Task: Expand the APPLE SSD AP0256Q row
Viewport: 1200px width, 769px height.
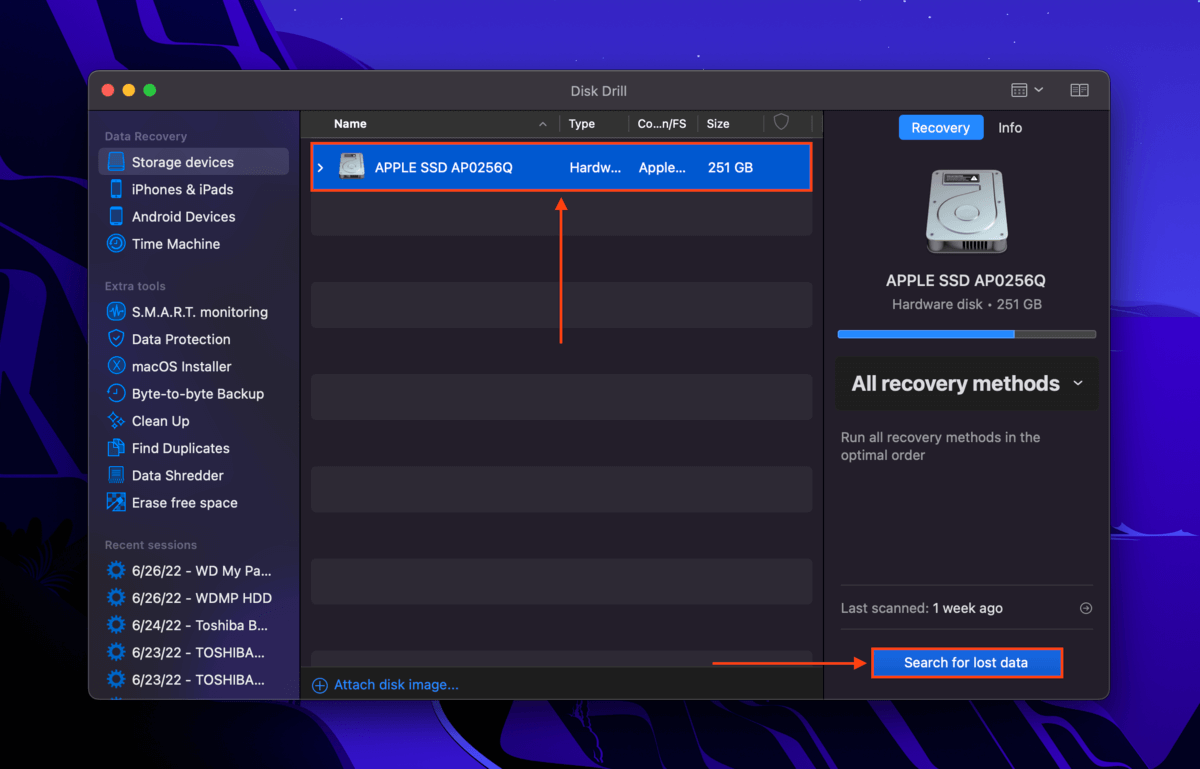Action: point(320,168)
